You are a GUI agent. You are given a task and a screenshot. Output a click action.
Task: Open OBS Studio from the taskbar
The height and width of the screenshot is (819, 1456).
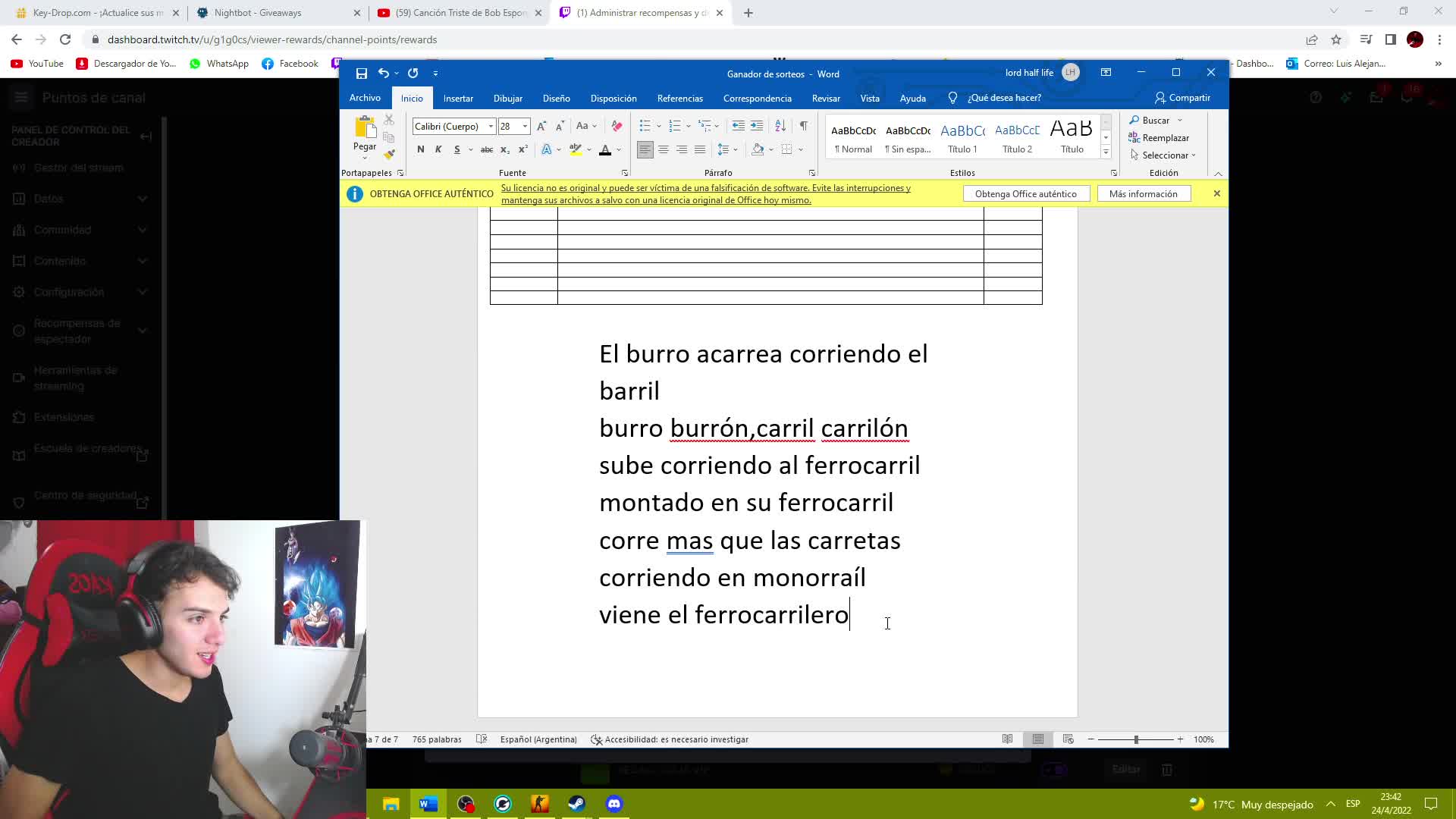[466, 804]
